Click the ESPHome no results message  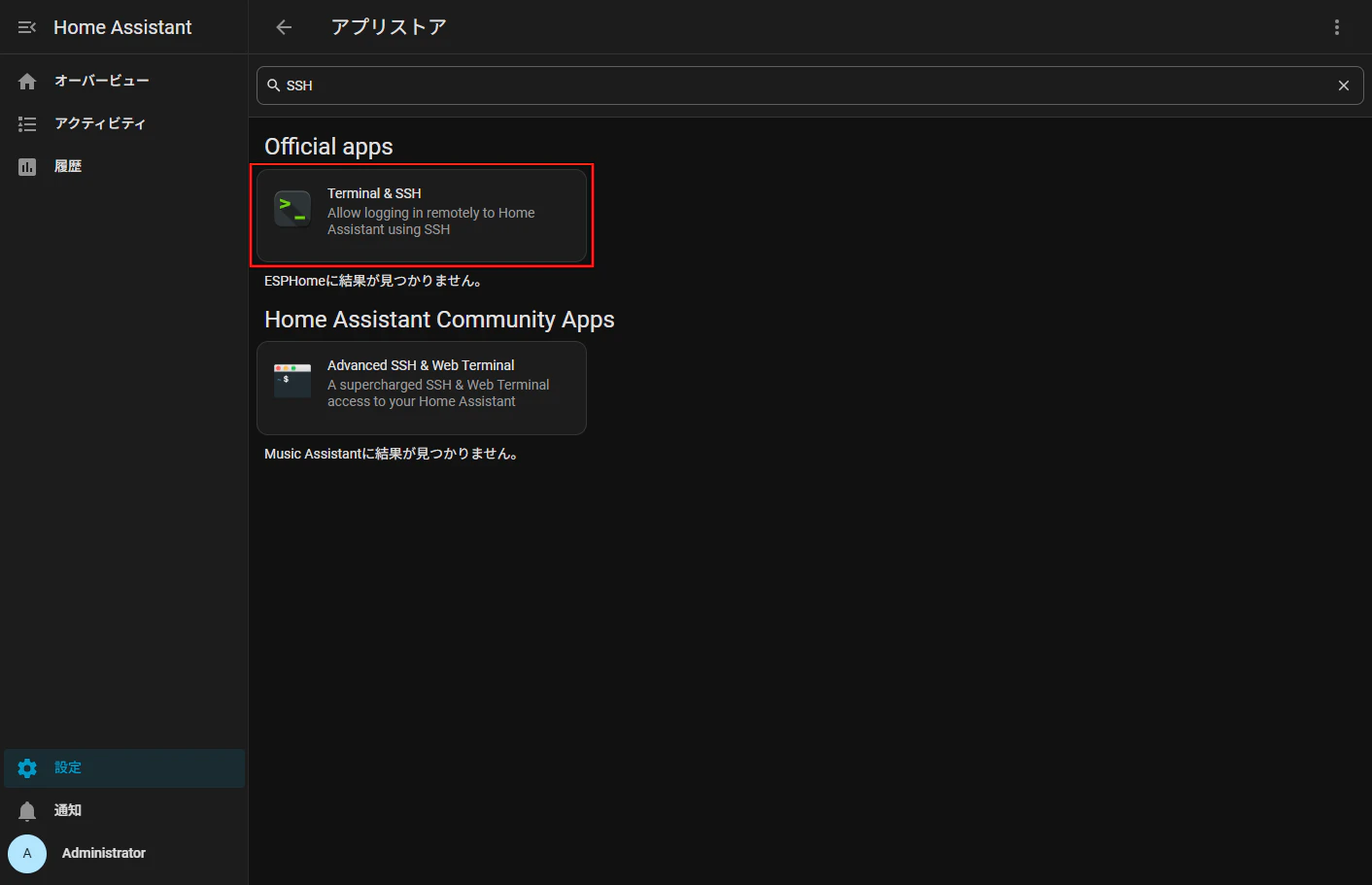coord(373,281)
